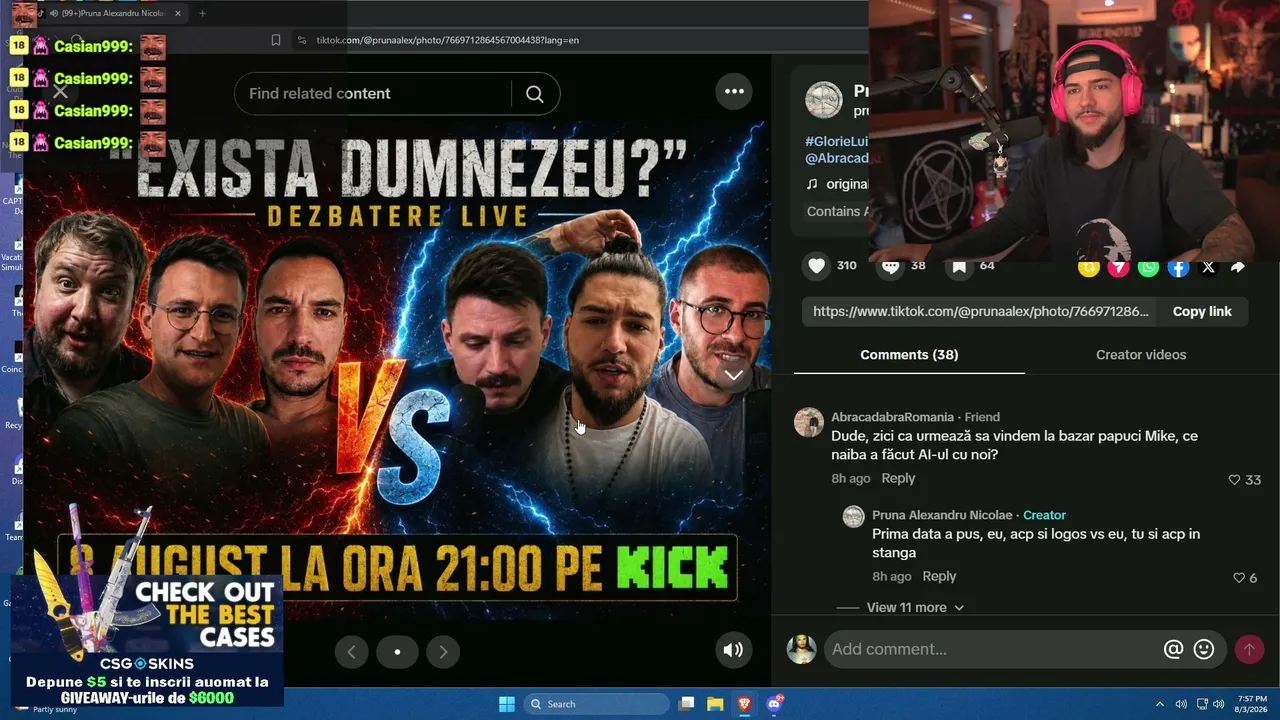Image resolution: width=1280 pixels, height=720 pixels.
Task: Select the photo slide dot indicator
Action: (x=397, y=652)
